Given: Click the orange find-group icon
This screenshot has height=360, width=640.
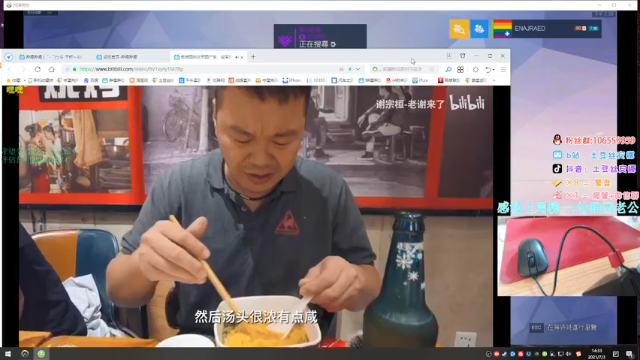Looking at the screenshot, I should tap(459, 29).
